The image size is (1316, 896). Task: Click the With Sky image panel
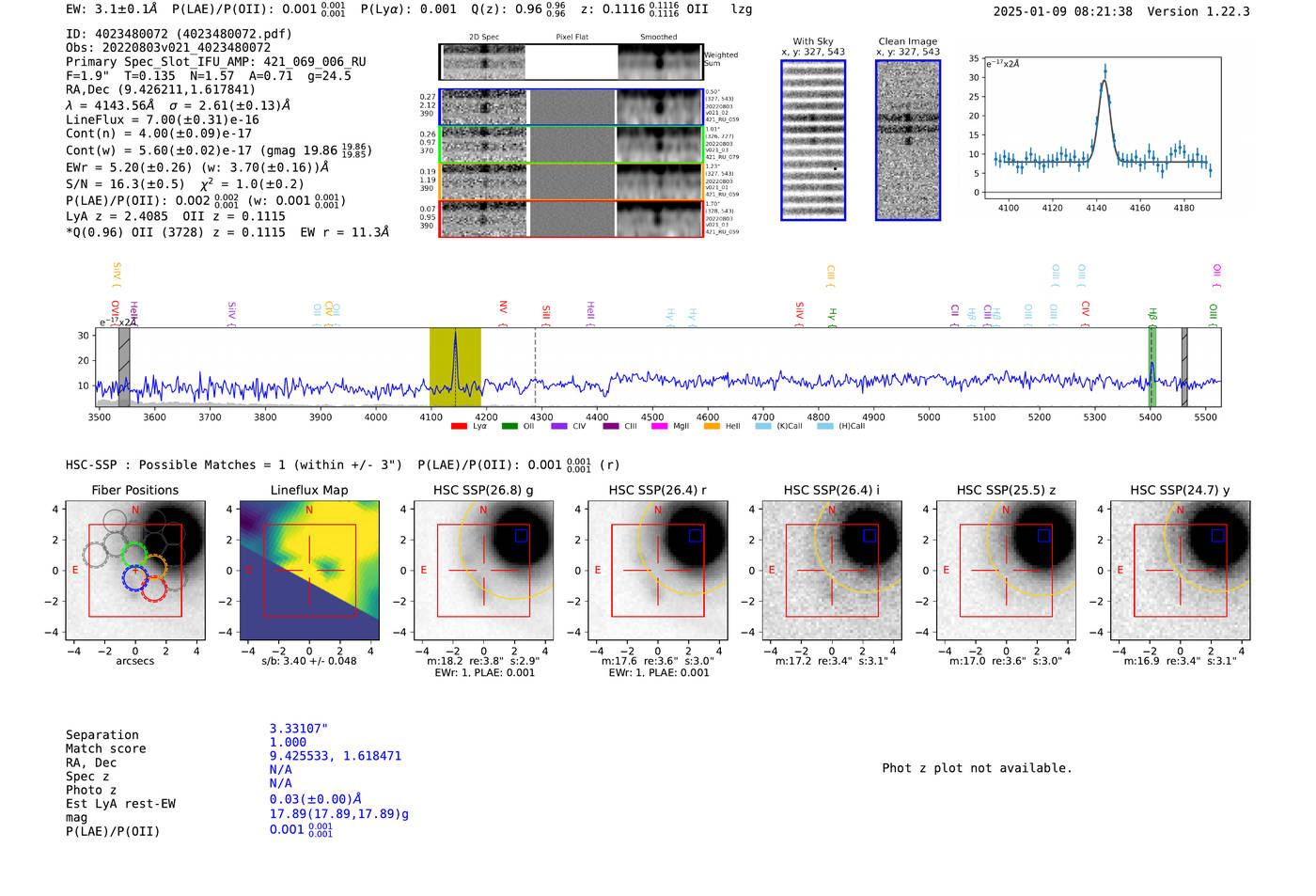tap(813, 140)
